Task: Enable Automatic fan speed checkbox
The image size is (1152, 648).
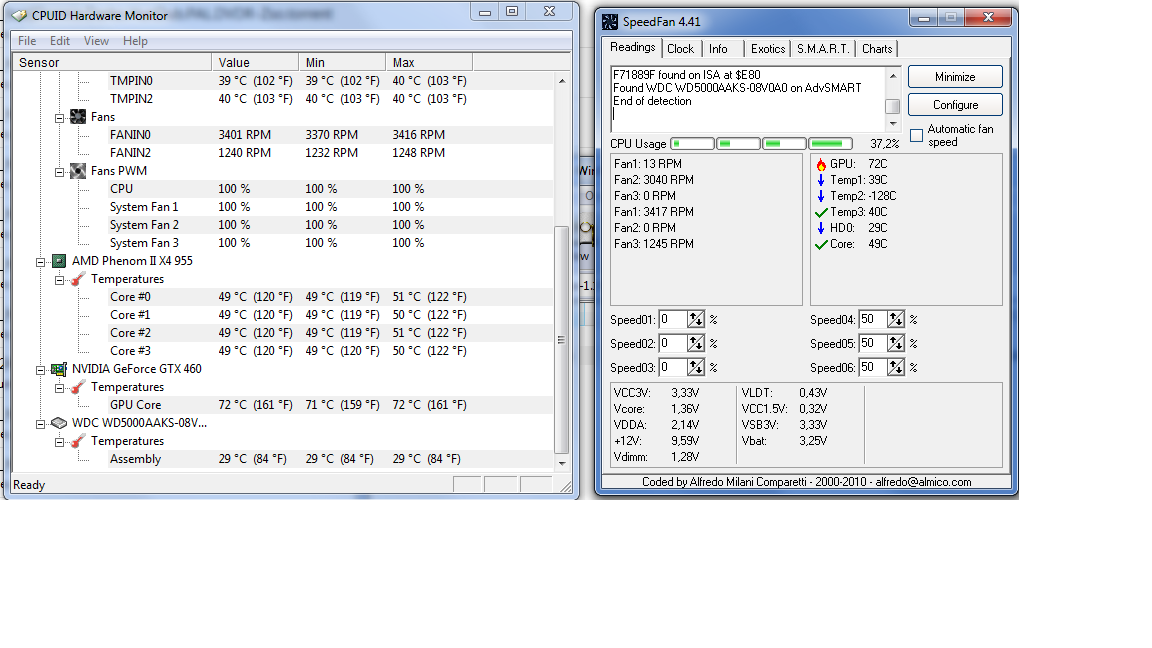Action: point(916,135)
